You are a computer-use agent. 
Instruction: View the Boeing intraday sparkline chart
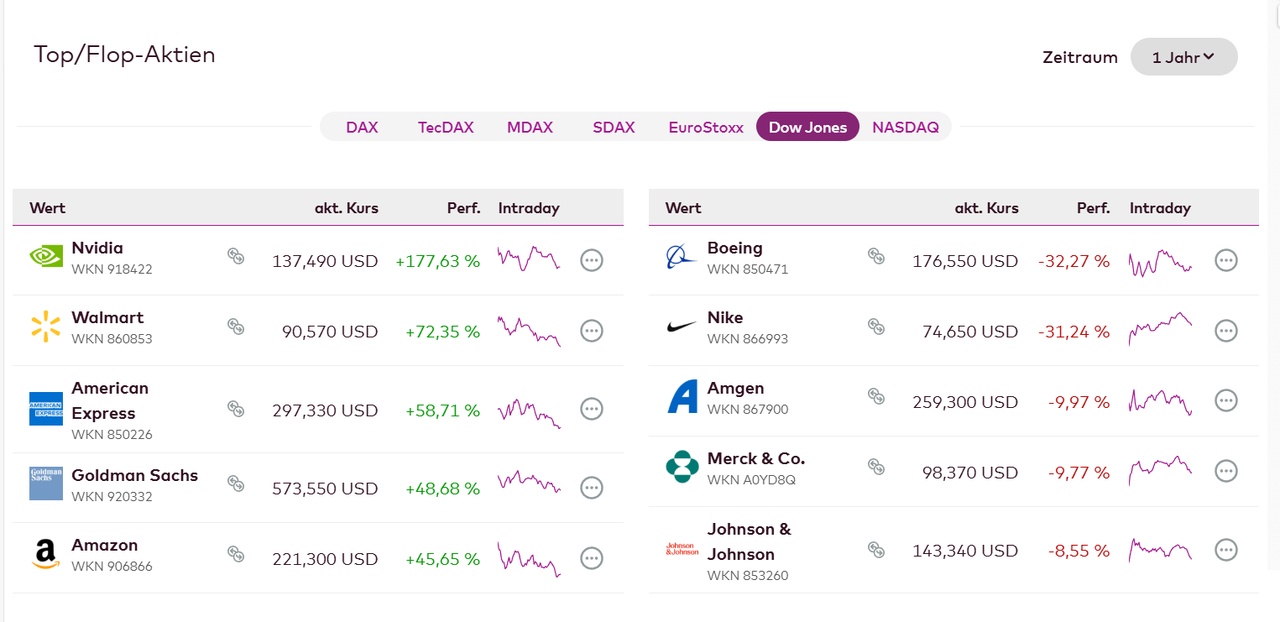pyautogui.click(x=1160, y=262)
